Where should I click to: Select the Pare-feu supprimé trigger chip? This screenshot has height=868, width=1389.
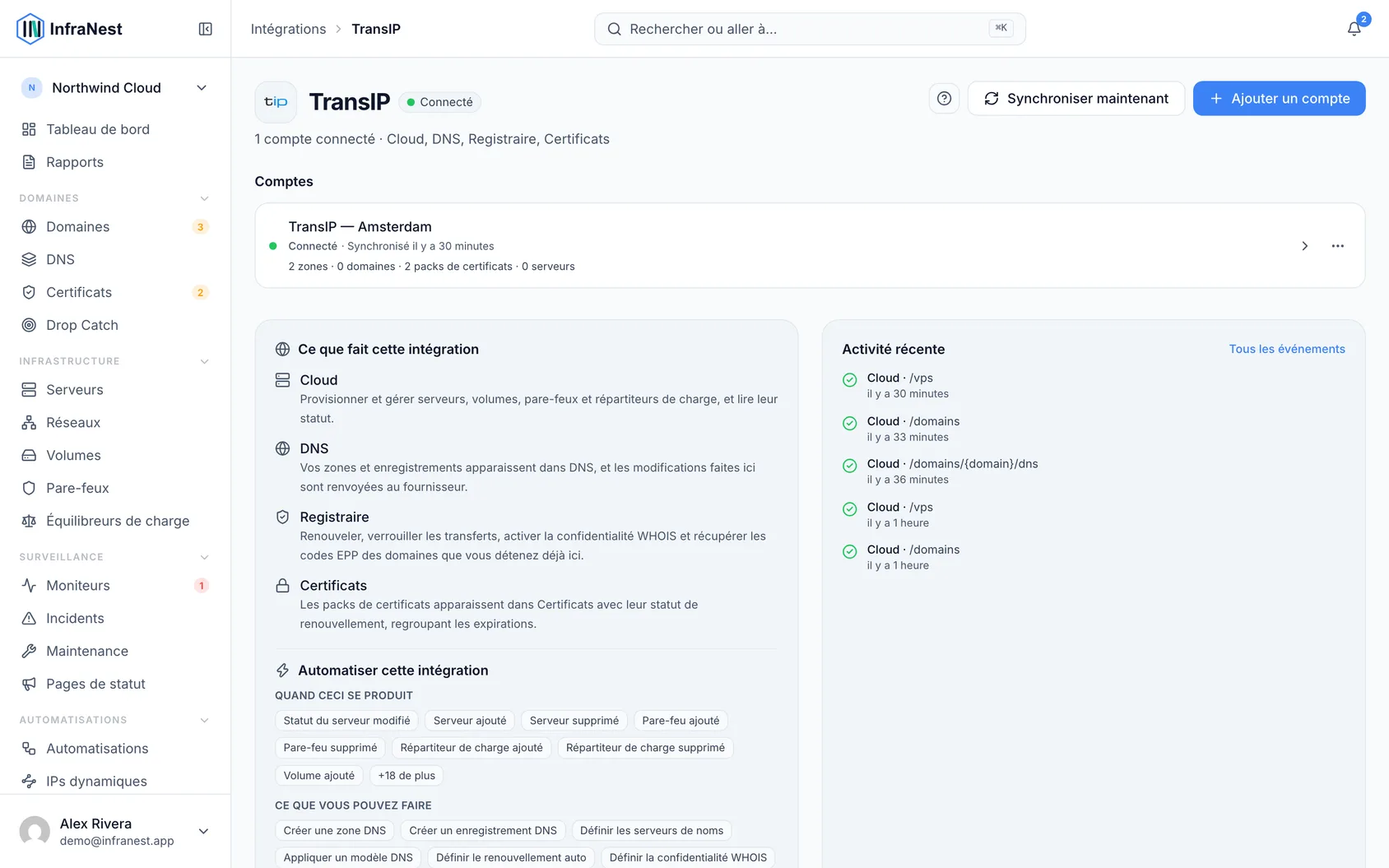[330, 748]
